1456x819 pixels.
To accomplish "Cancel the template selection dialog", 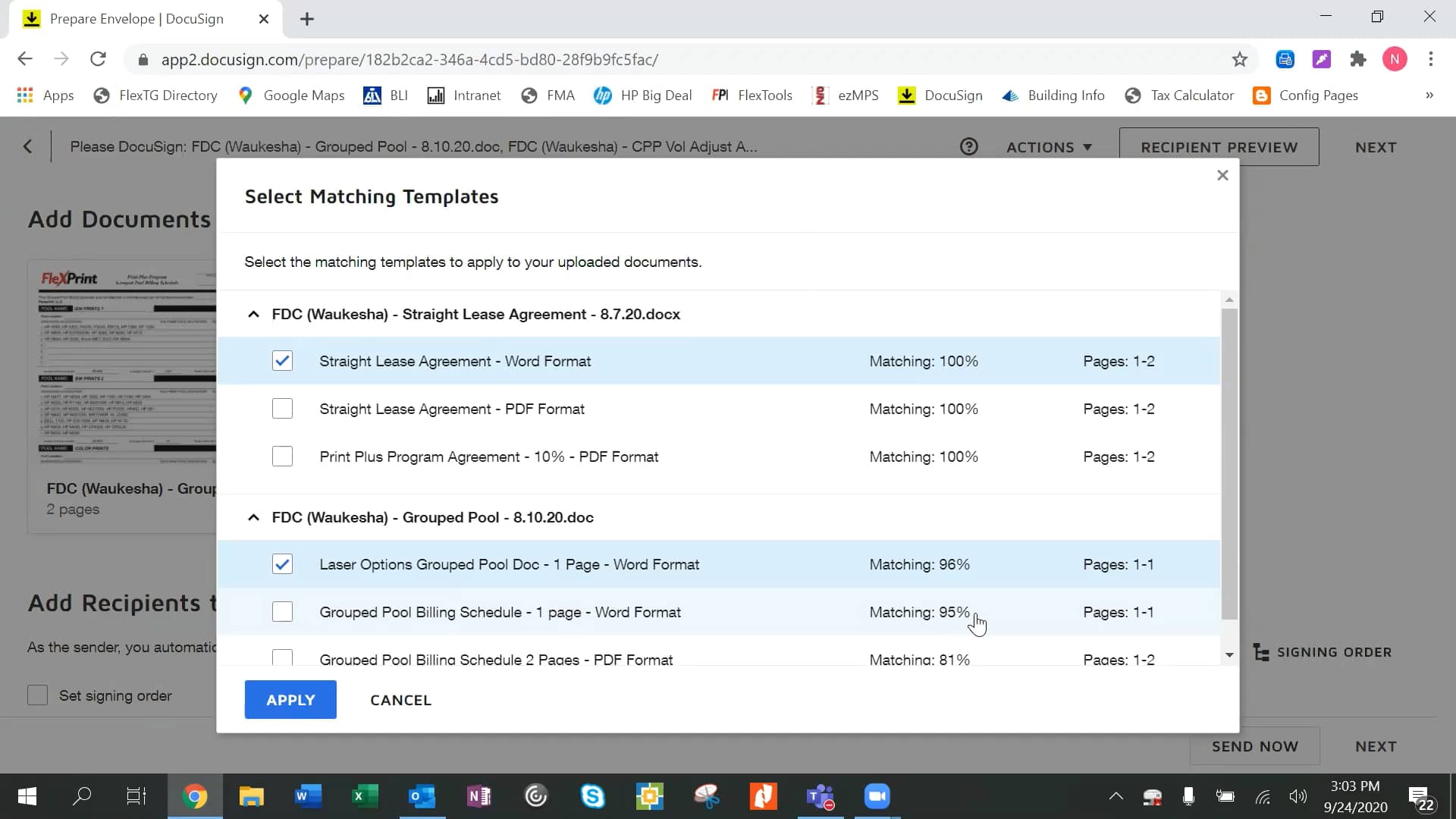I will click(400, 700).
